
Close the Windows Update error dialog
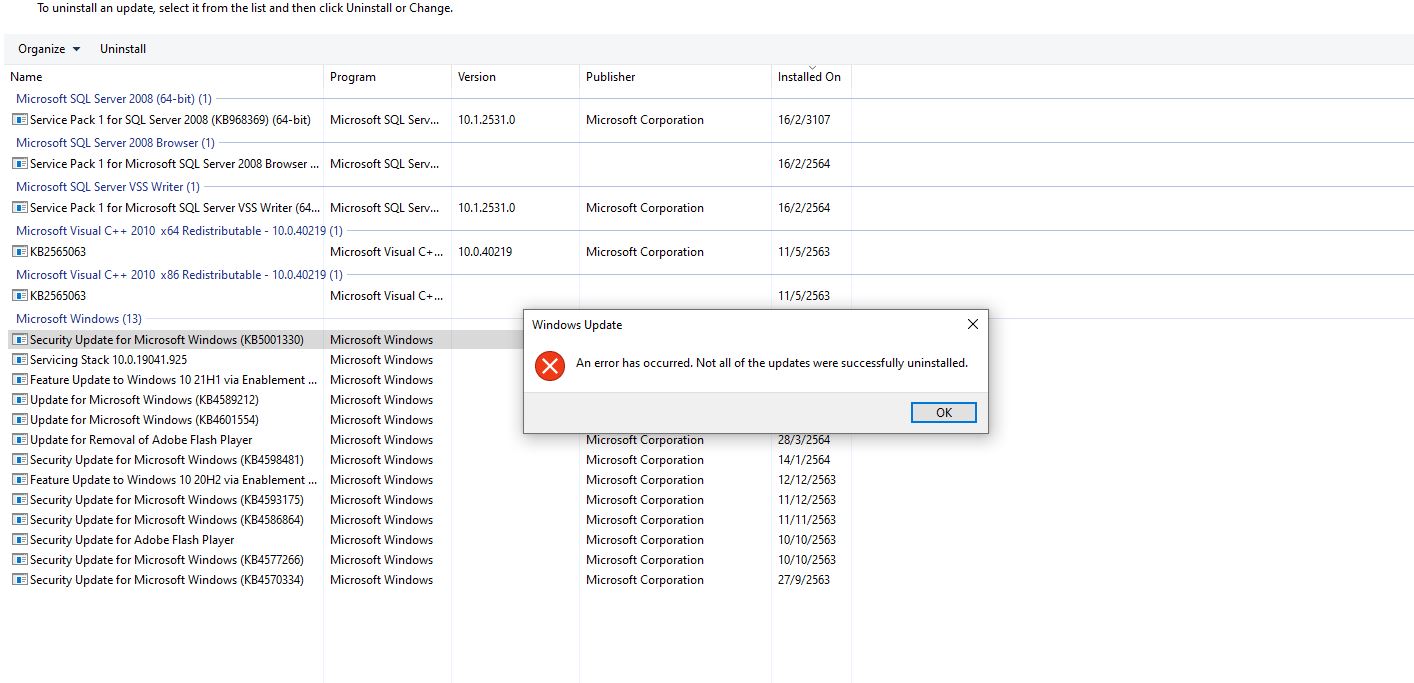coord(972,324)
